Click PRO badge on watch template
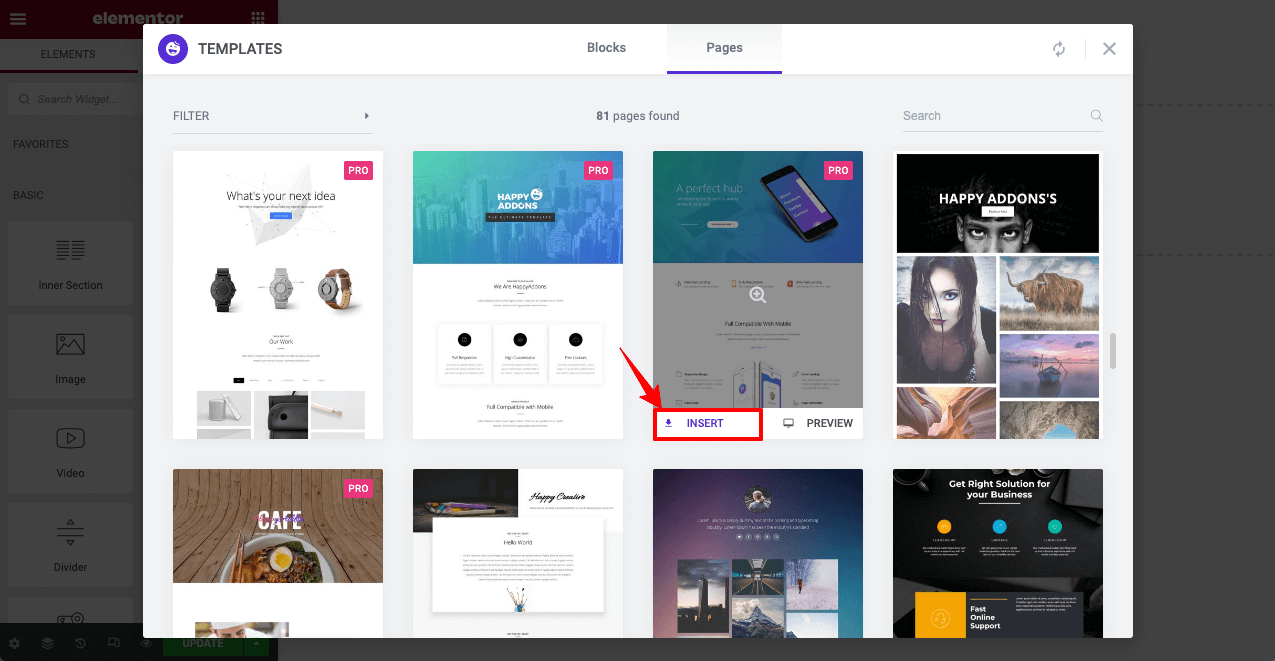Image resolution: width=1275 pixels, height=661 pixels. (358, 170)
